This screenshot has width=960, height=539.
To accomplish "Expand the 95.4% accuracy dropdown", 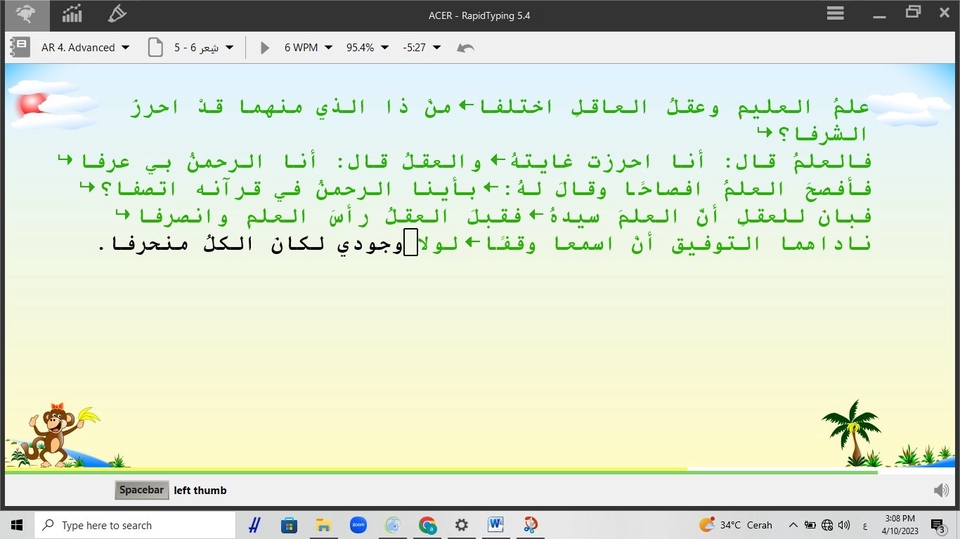I will click(367, 47).
